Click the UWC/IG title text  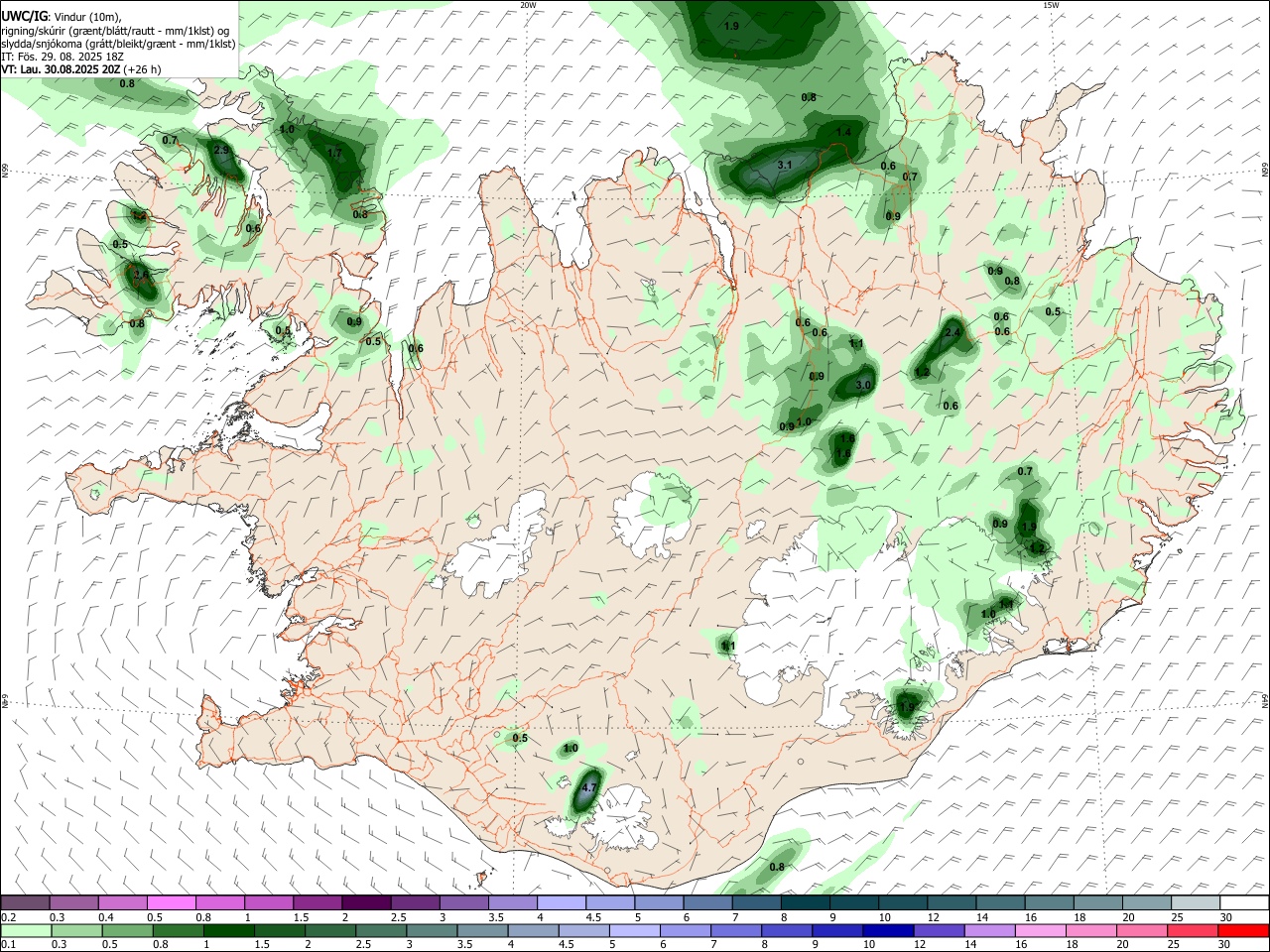pos(23,16)
